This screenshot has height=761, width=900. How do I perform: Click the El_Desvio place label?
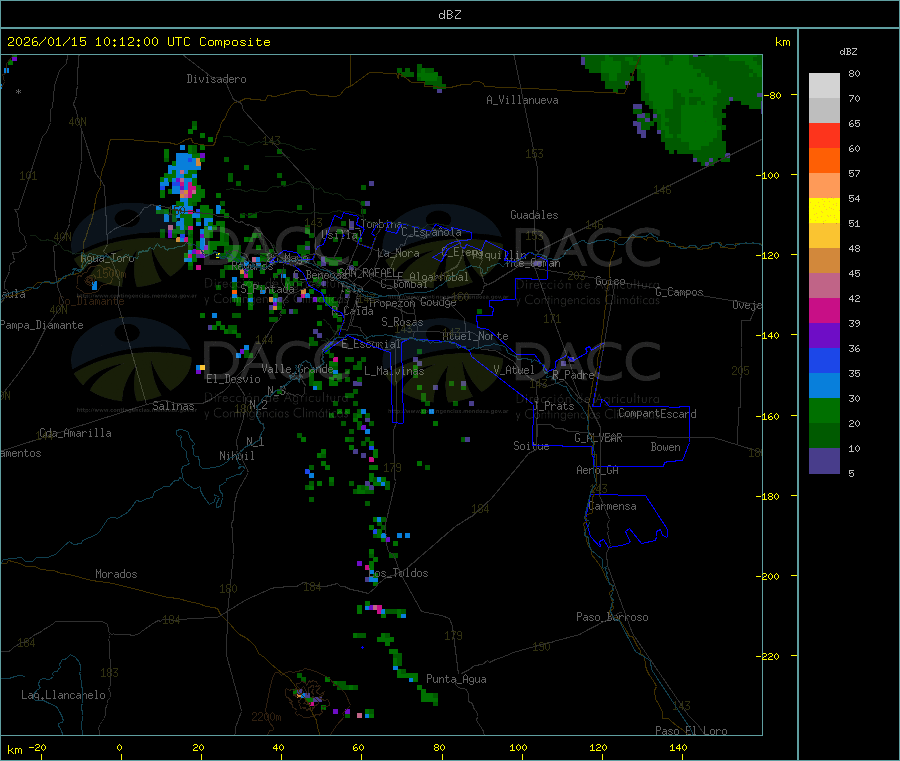[234, 379]
